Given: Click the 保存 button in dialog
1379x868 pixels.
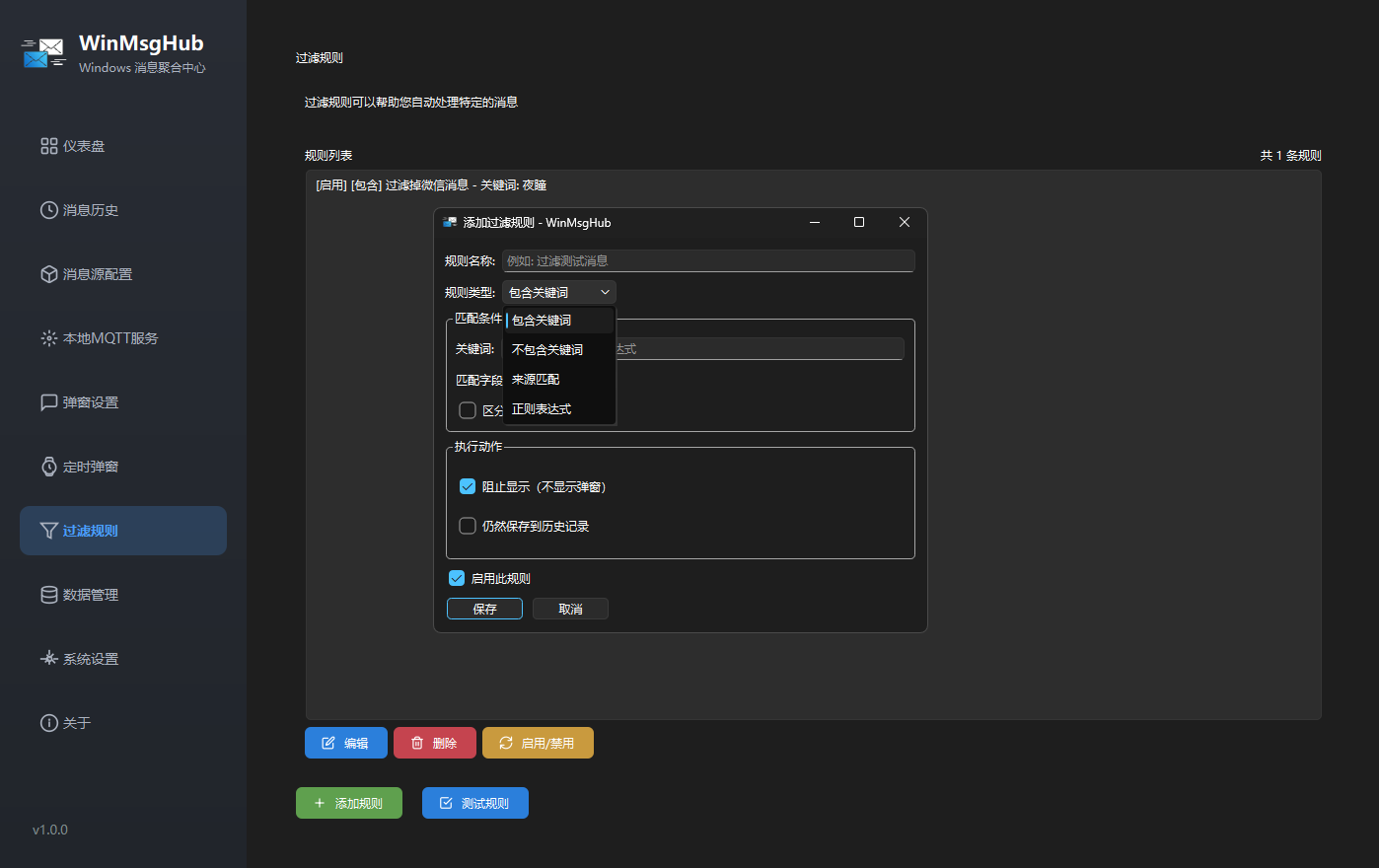Looking at the screenshot, I should coord(484,609).
